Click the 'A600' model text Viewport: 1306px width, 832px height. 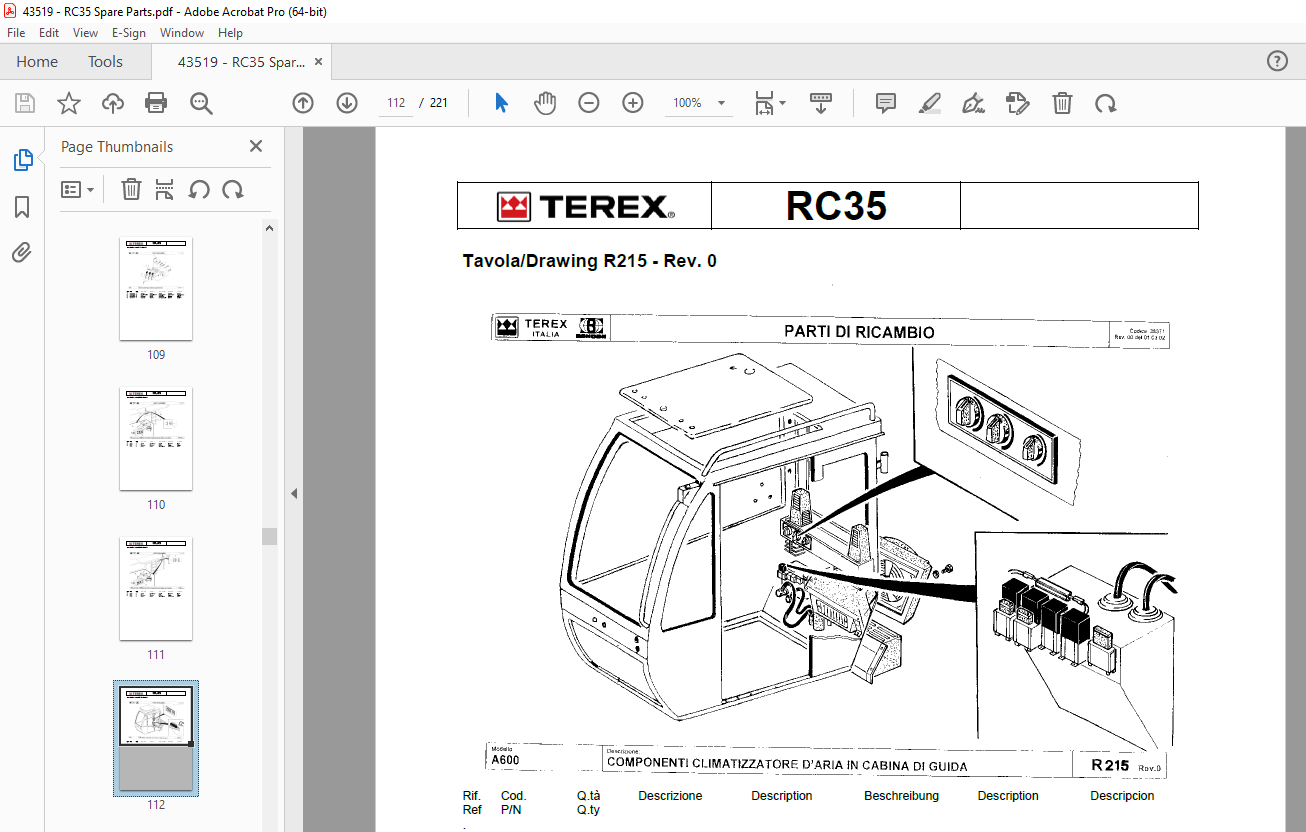pyautogui.click(x=505, y=760)
